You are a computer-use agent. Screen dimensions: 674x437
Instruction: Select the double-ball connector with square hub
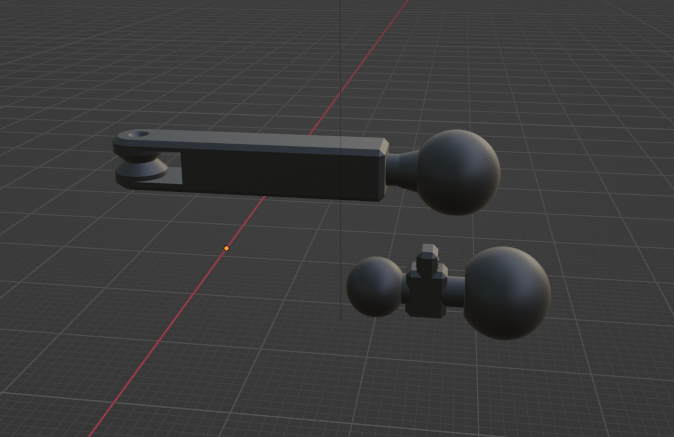click(x=448, y=292)
